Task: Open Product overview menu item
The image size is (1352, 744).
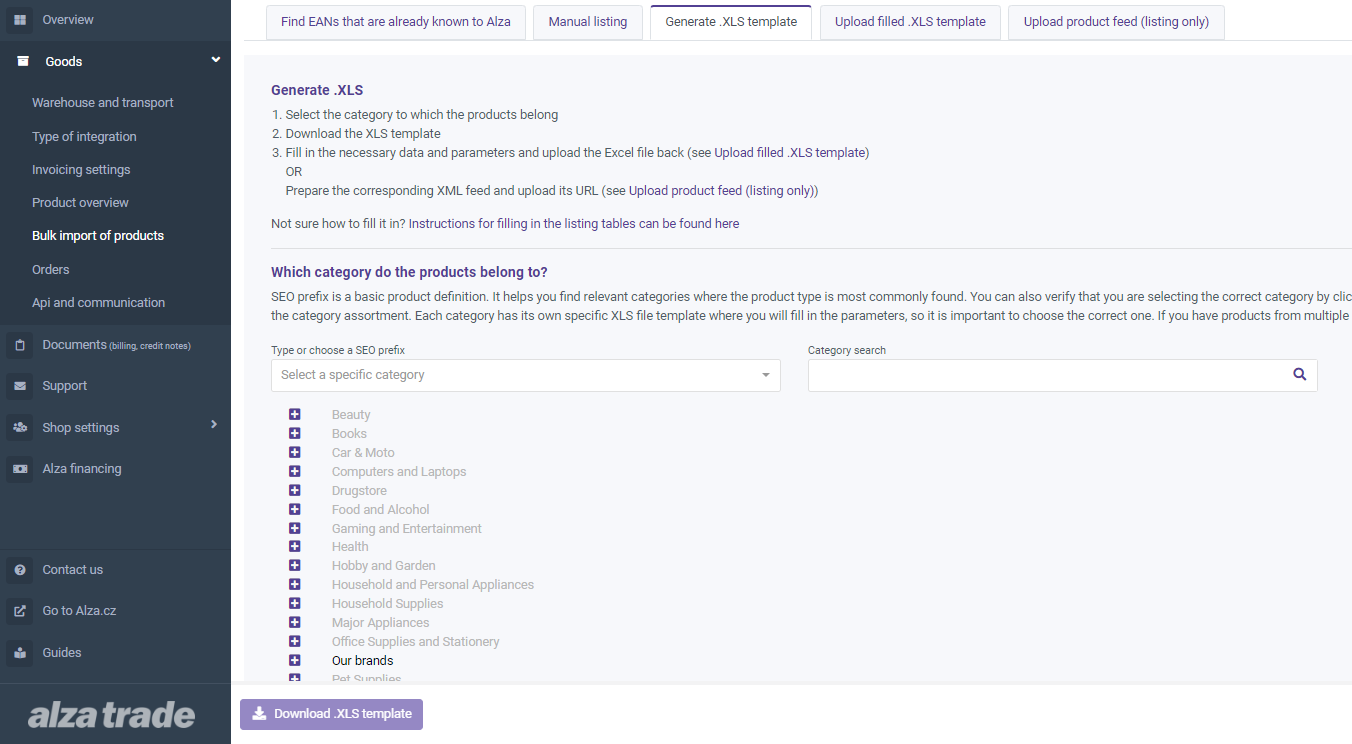Action: click(80, 203)
